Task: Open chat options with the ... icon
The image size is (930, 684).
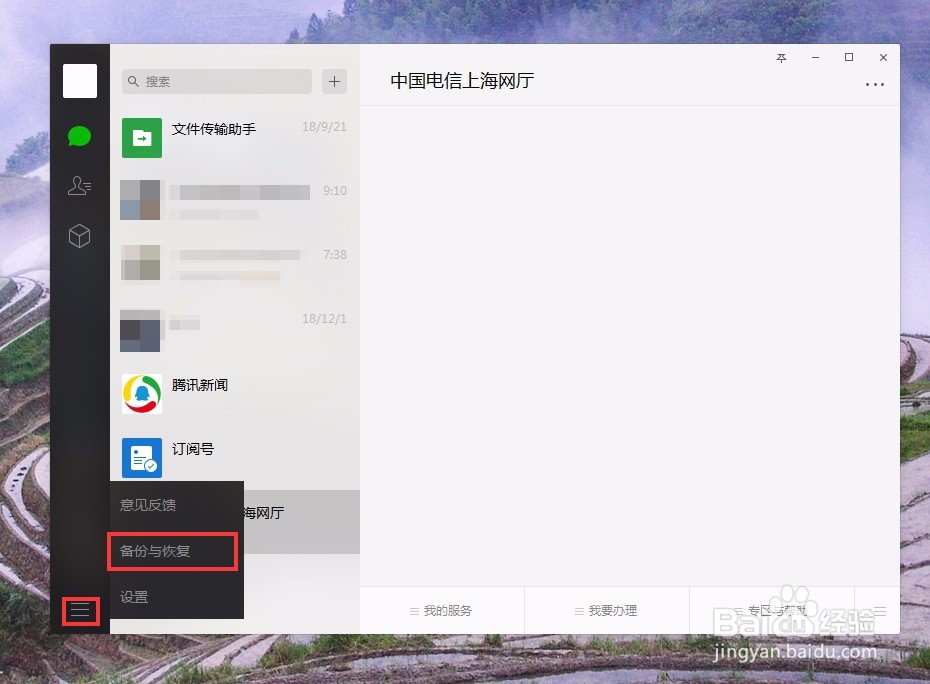Action: tap(875, 84)
